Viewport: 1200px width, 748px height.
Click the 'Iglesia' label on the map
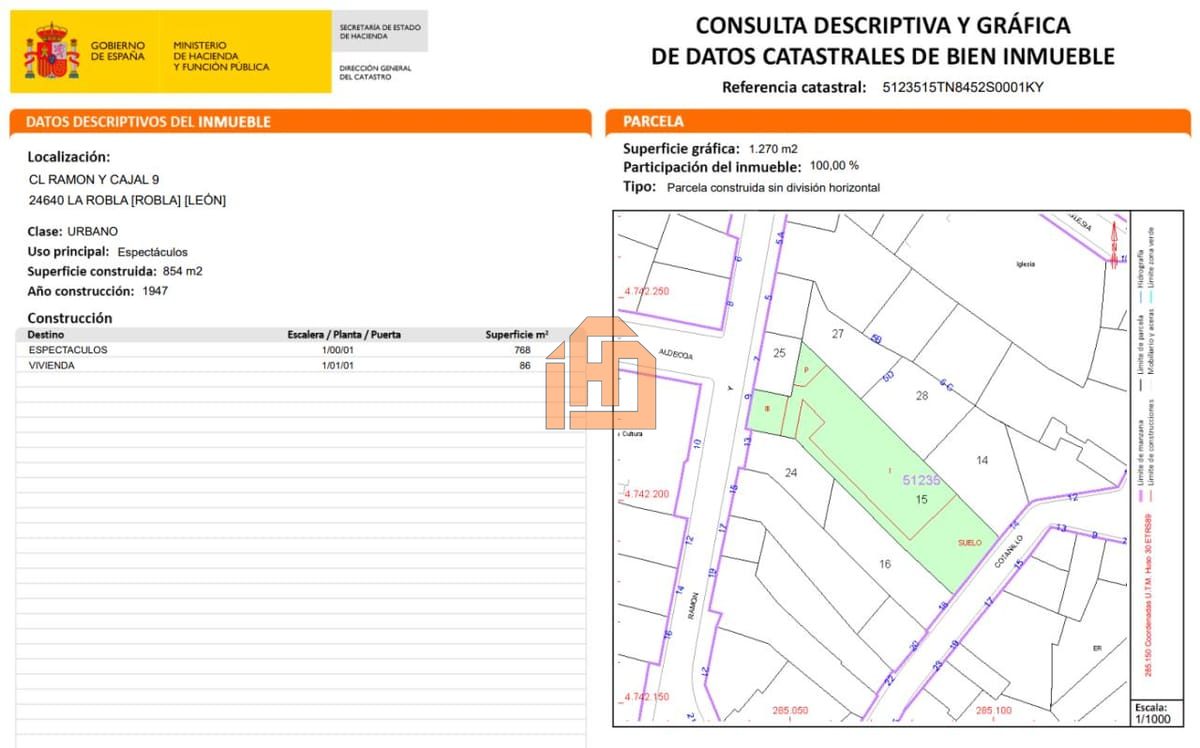pos(1024,264)
